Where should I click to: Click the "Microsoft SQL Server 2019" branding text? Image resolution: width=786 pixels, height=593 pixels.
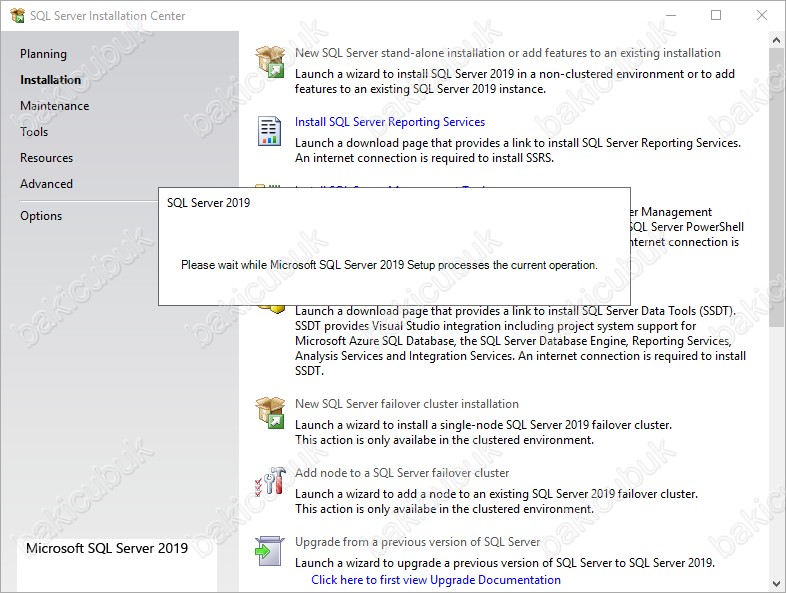point(107,548)
